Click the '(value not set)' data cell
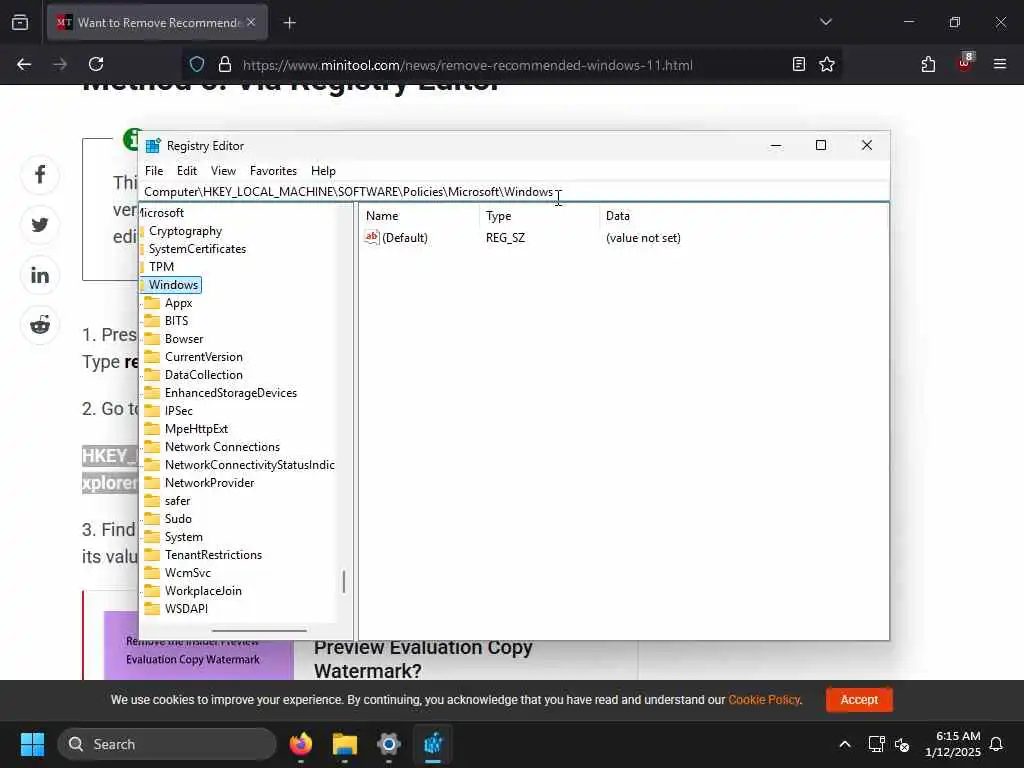1024x768 pixels. (x=643, y=238)
